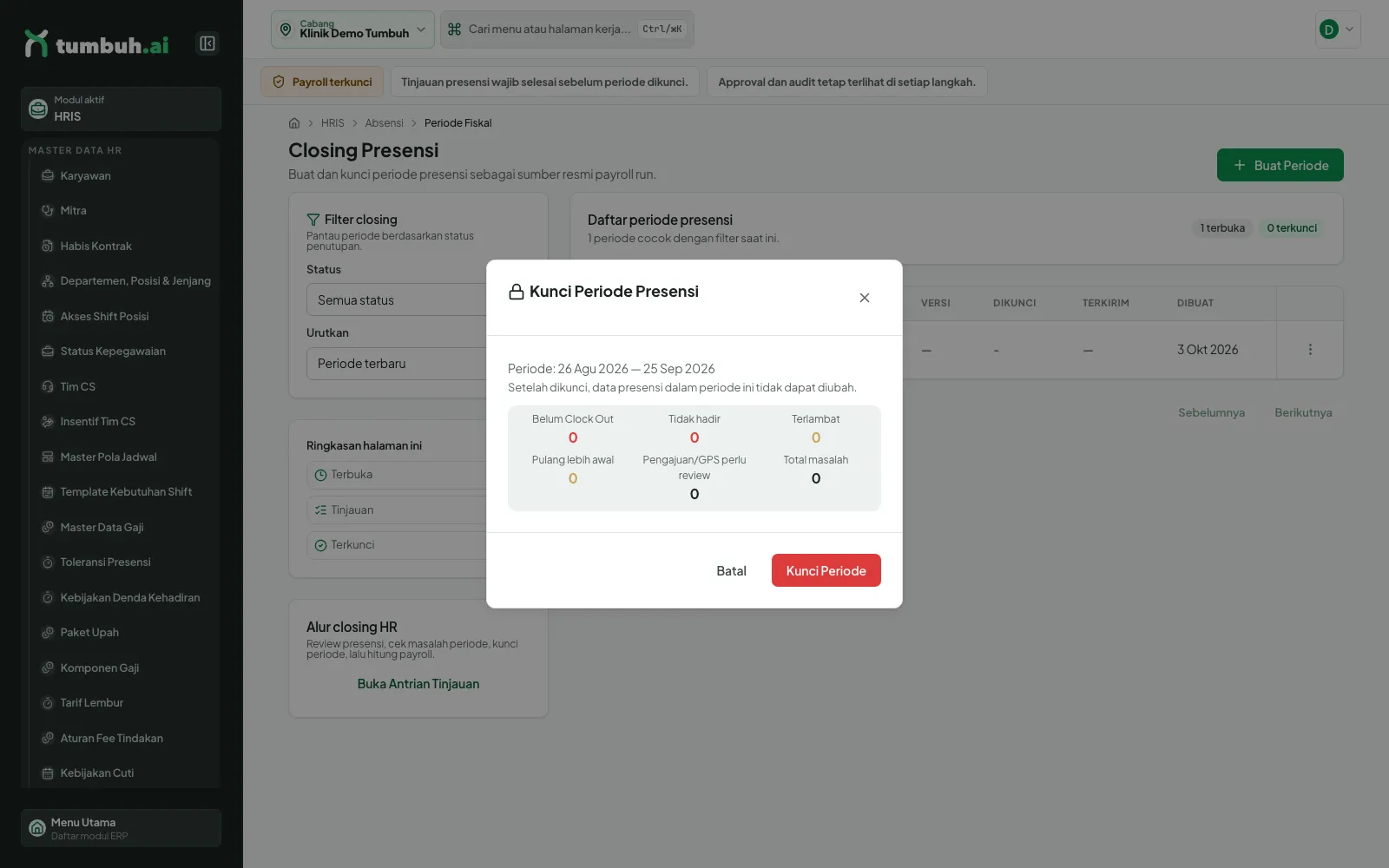Screen dimensions: 1389x868
Task: Open row actions three-dot menu
Action: pos(1310,350)
